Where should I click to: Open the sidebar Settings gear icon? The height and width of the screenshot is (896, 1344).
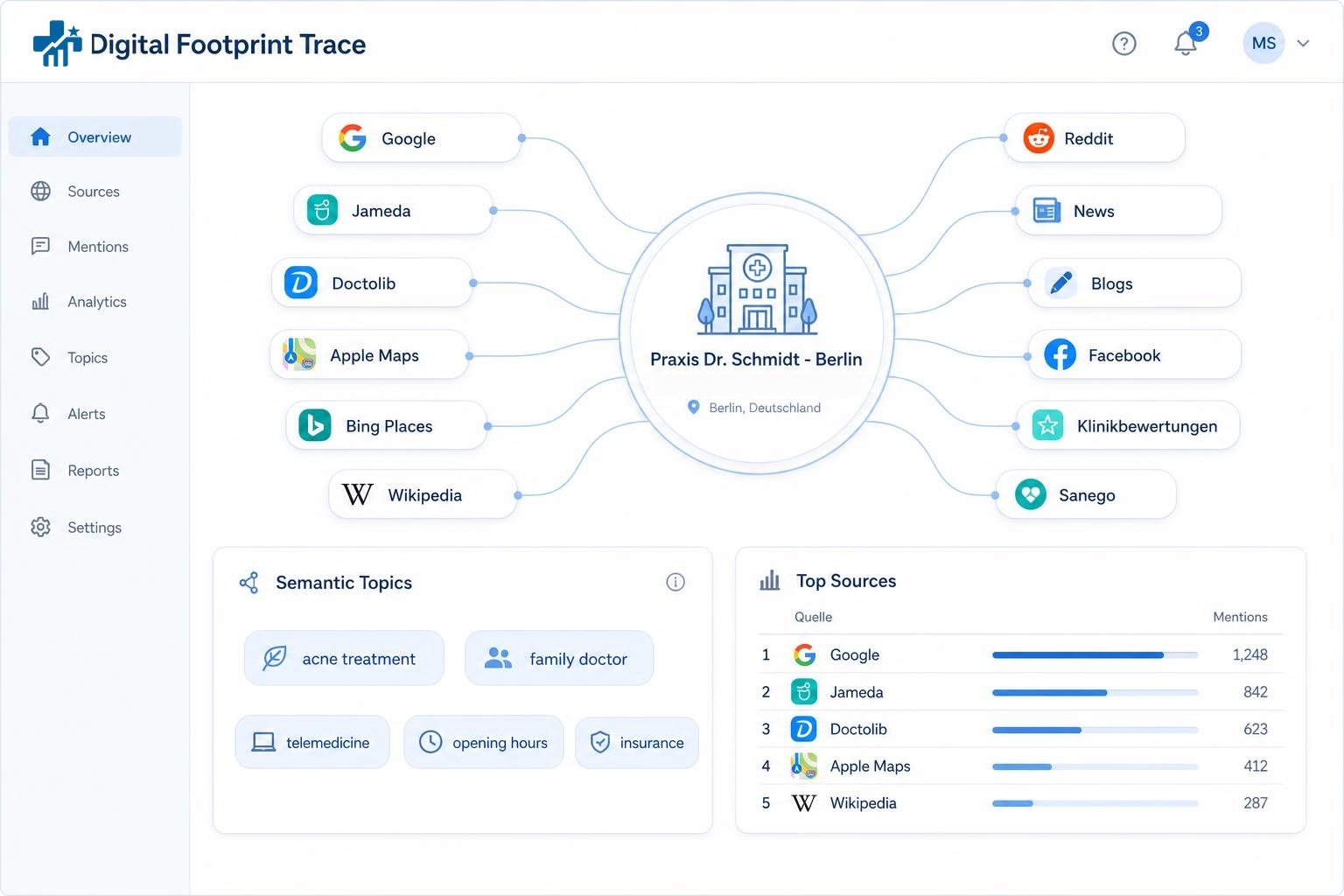(40, 527)
